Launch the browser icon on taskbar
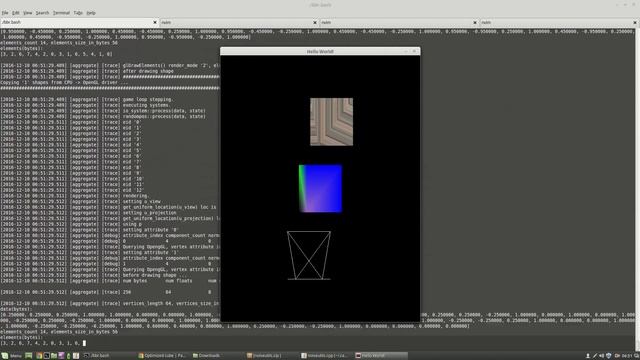Viewport: 640px width, 360px height. [39, 356]
